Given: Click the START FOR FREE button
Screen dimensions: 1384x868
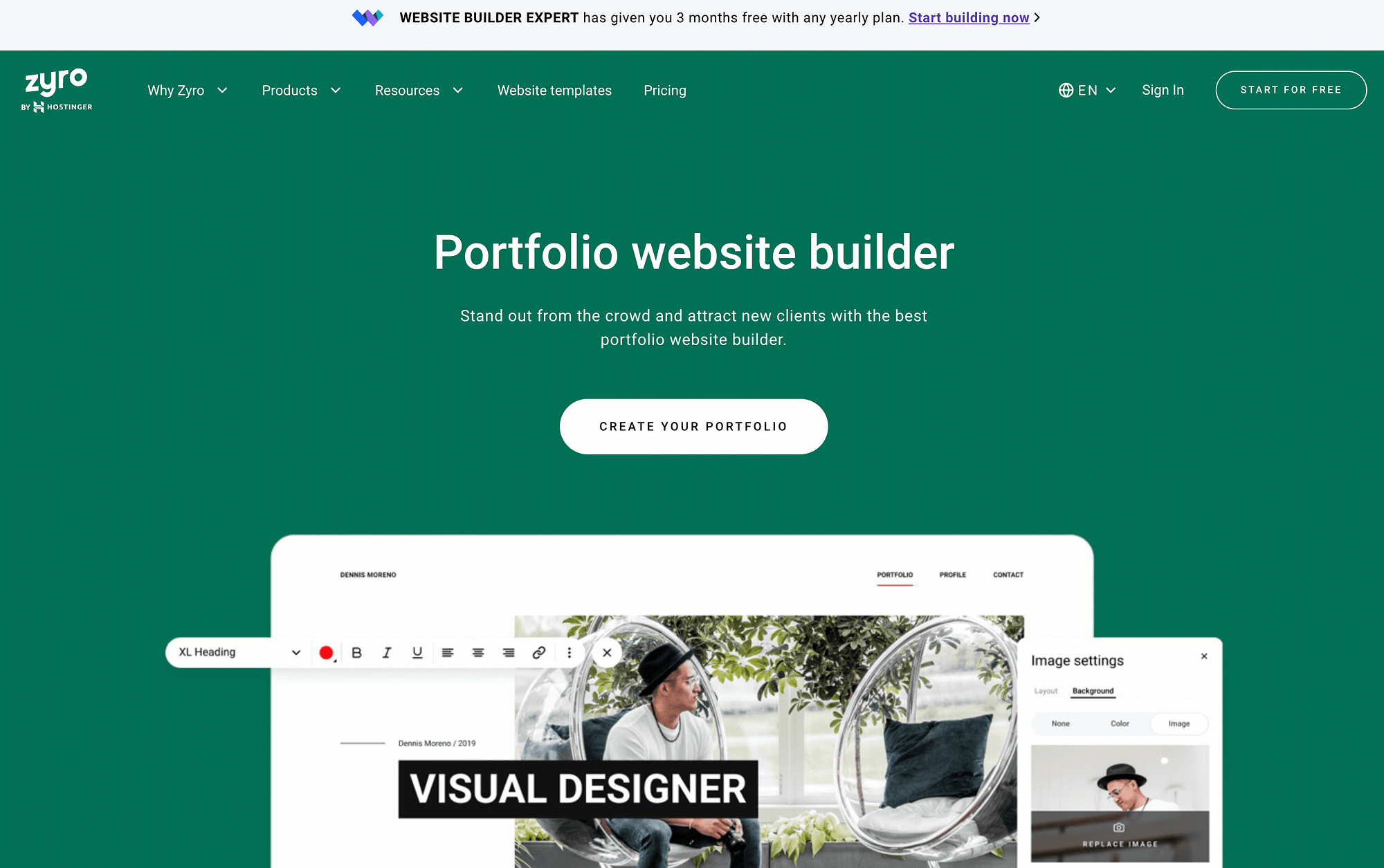Looking at the screenshot, I should 1291,90.
